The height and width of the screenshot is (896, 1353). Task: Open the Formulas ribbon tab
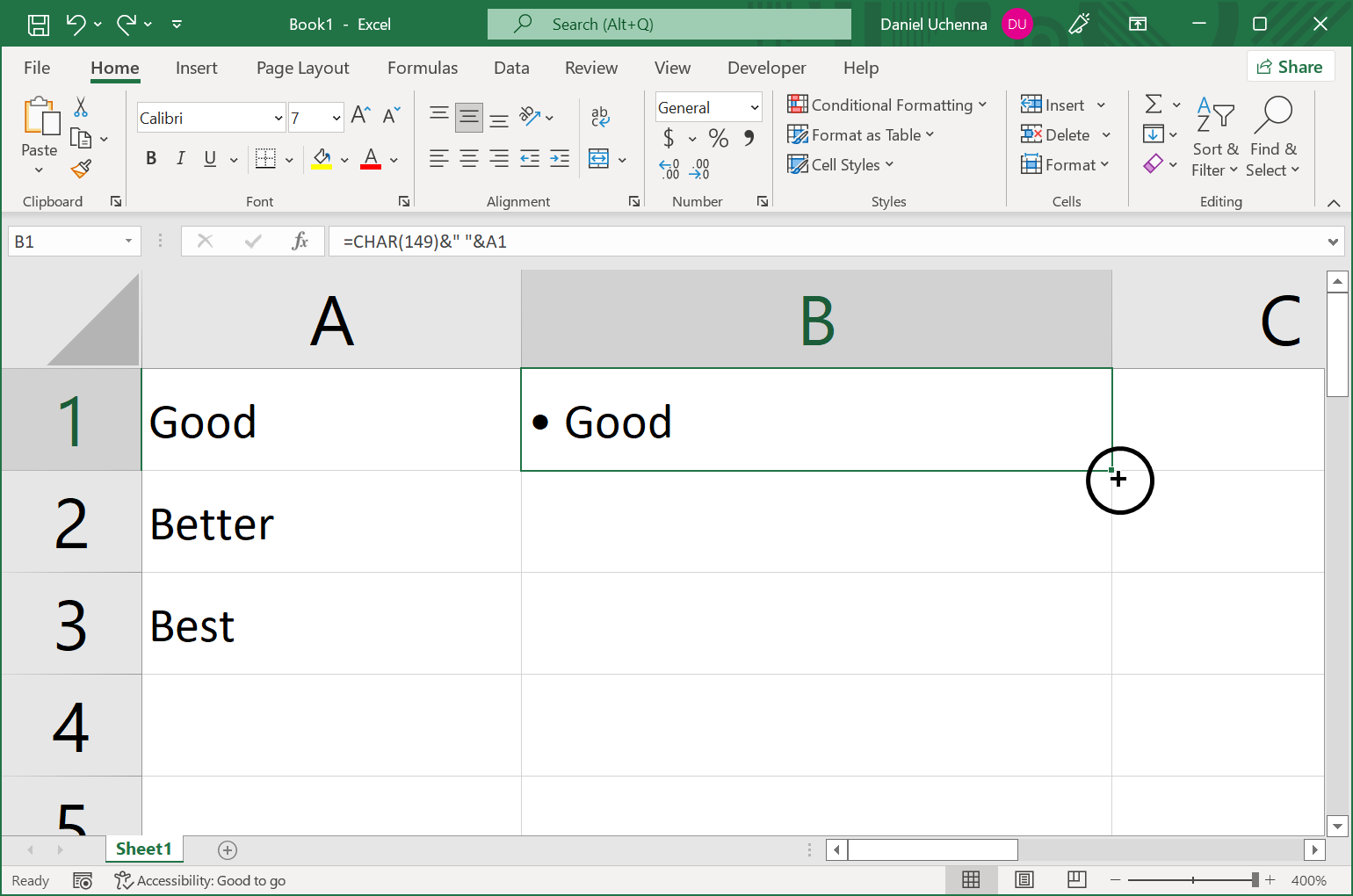pos(423,68)
